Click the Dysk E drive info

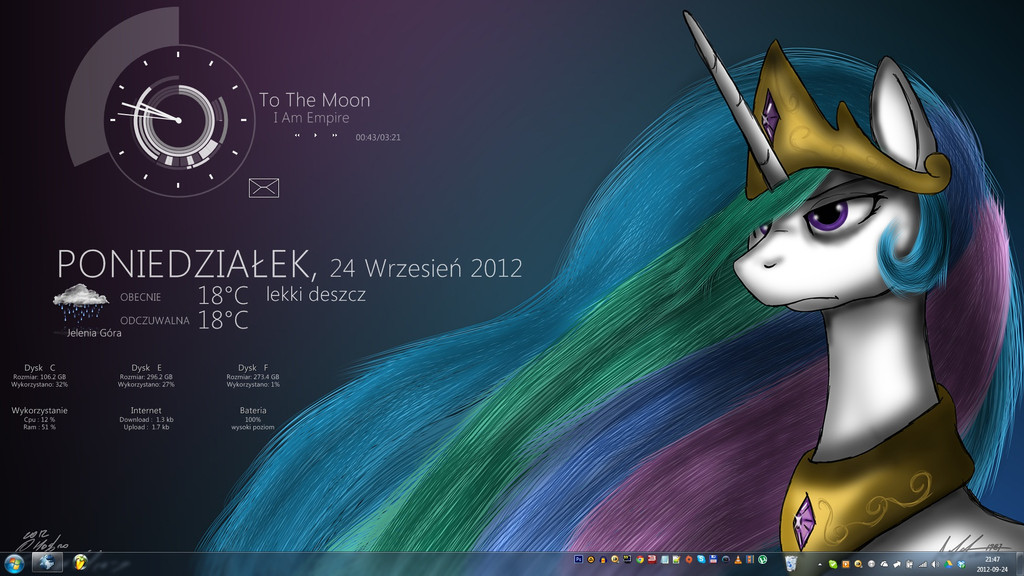tap(146, 376)
